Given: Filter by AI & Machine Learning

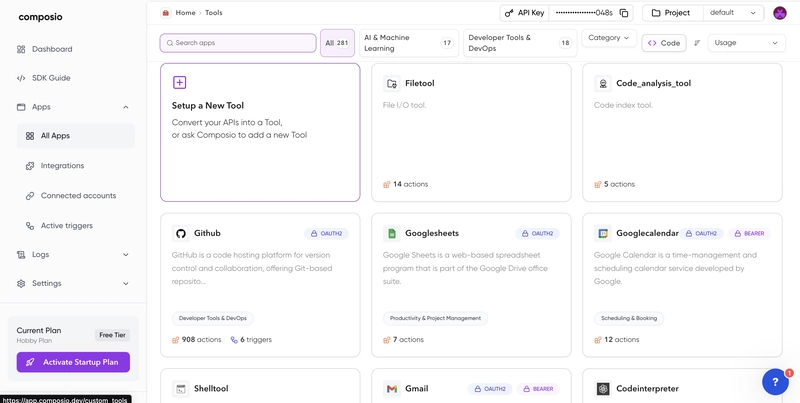Looking at the screenshot, I should [409, 43].
